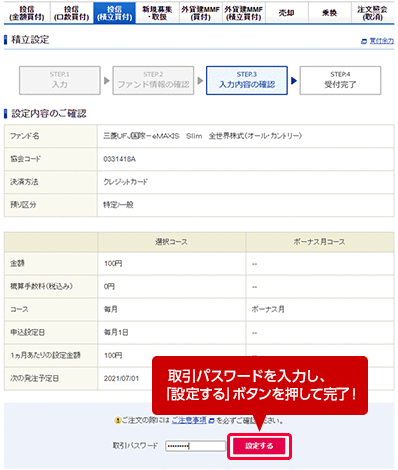Open 外貨建MMF(積立買付) tab
The image size is (398, 470).
244,13
